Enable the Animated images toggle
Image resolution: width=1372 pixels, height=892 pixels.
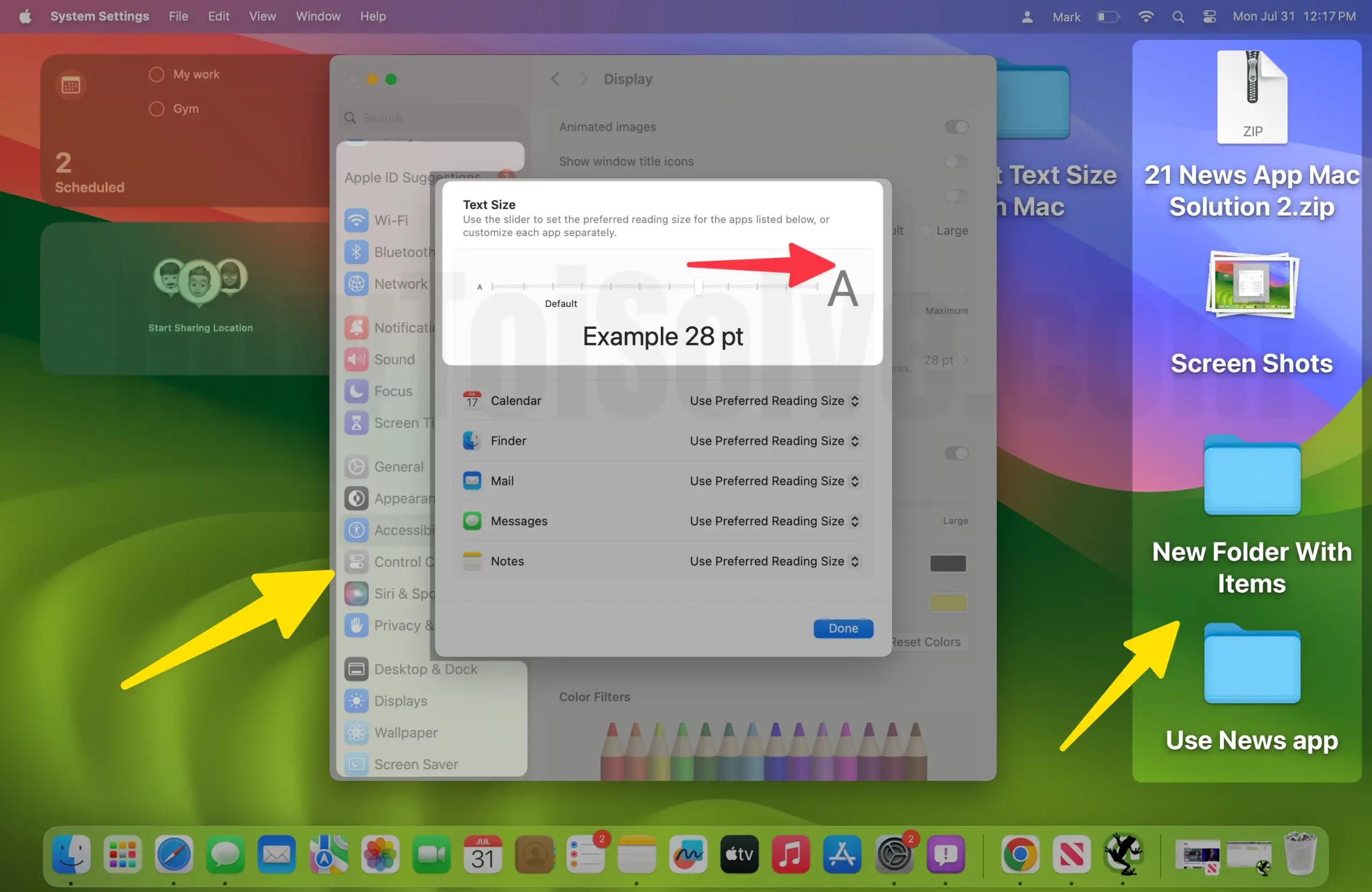coord(955,127)
